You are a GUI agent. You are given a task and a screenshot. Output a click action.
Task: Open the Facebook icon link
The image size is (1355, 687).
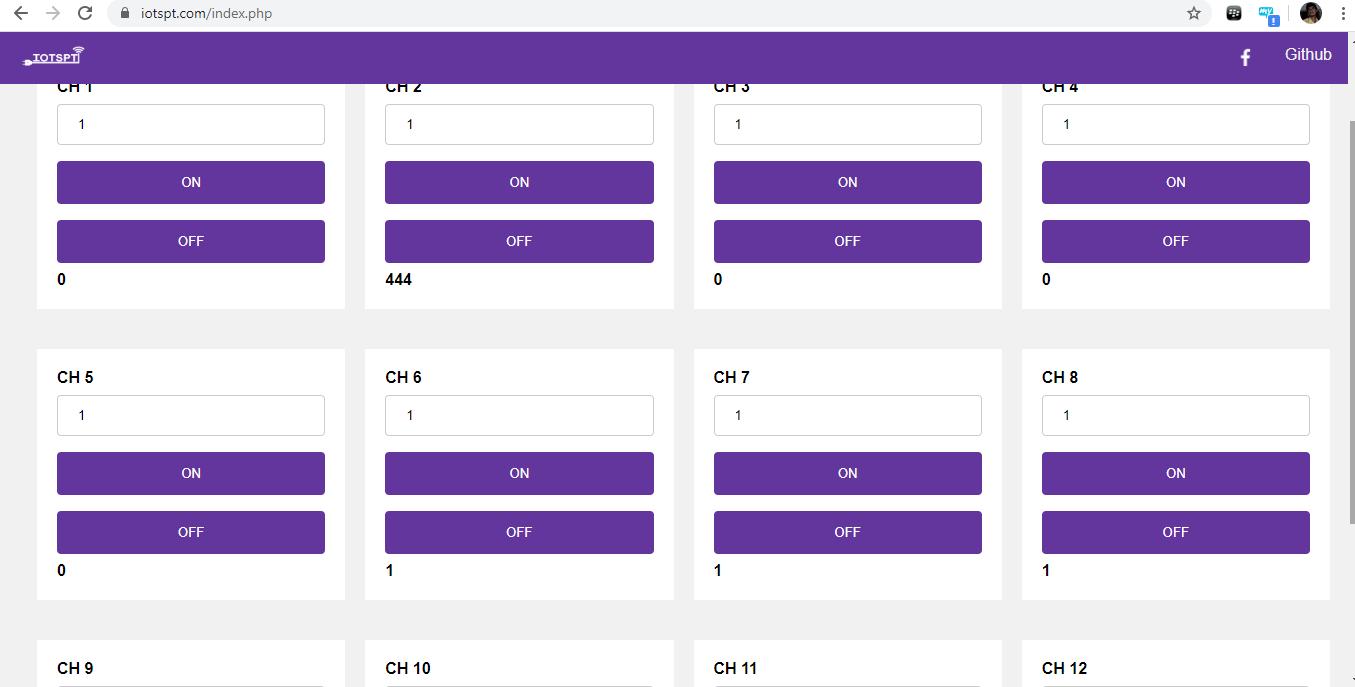click(x=1245, y=57)
